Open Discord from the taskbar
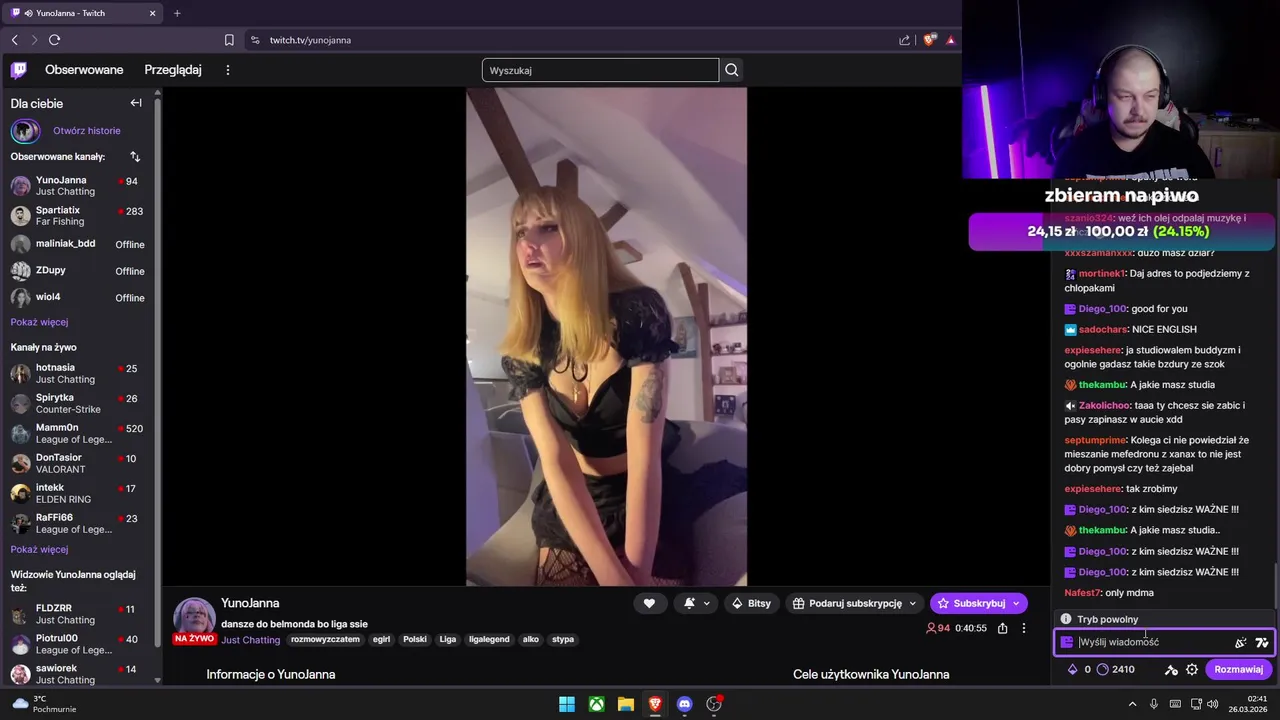 point(684,704)
